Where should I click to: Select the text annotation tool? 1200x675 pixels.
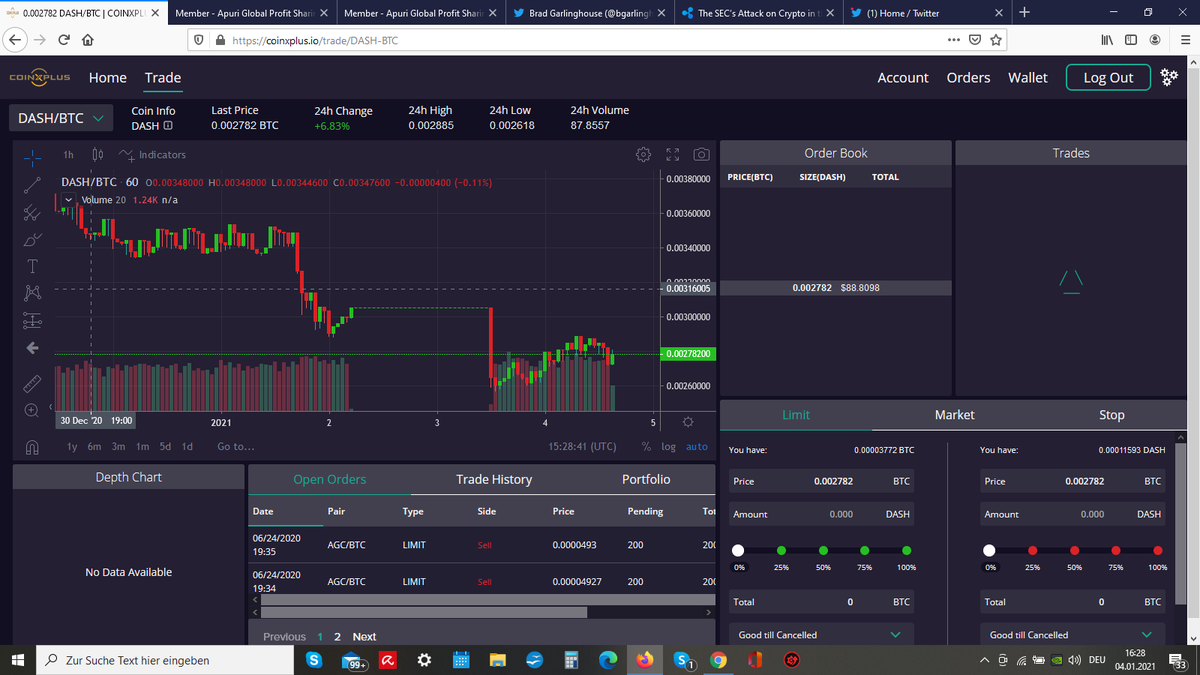pos(32,266)
